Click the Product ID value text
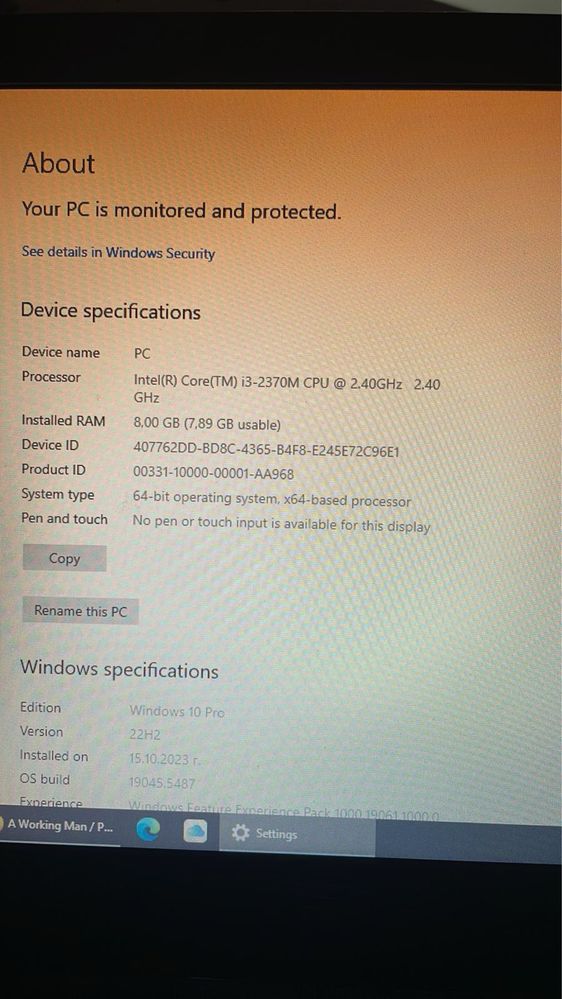 (x=213, y=473)
